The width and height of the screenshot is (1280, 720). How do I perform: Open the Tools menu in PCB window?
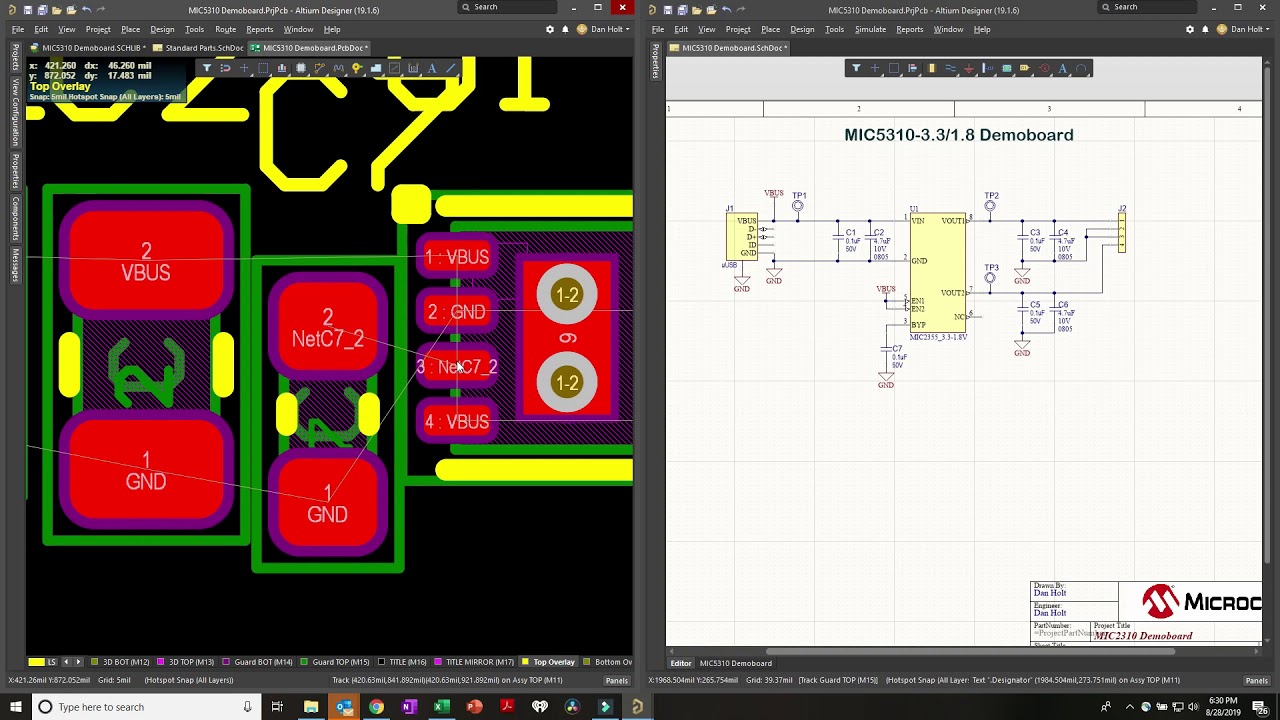tap(194, 29)
